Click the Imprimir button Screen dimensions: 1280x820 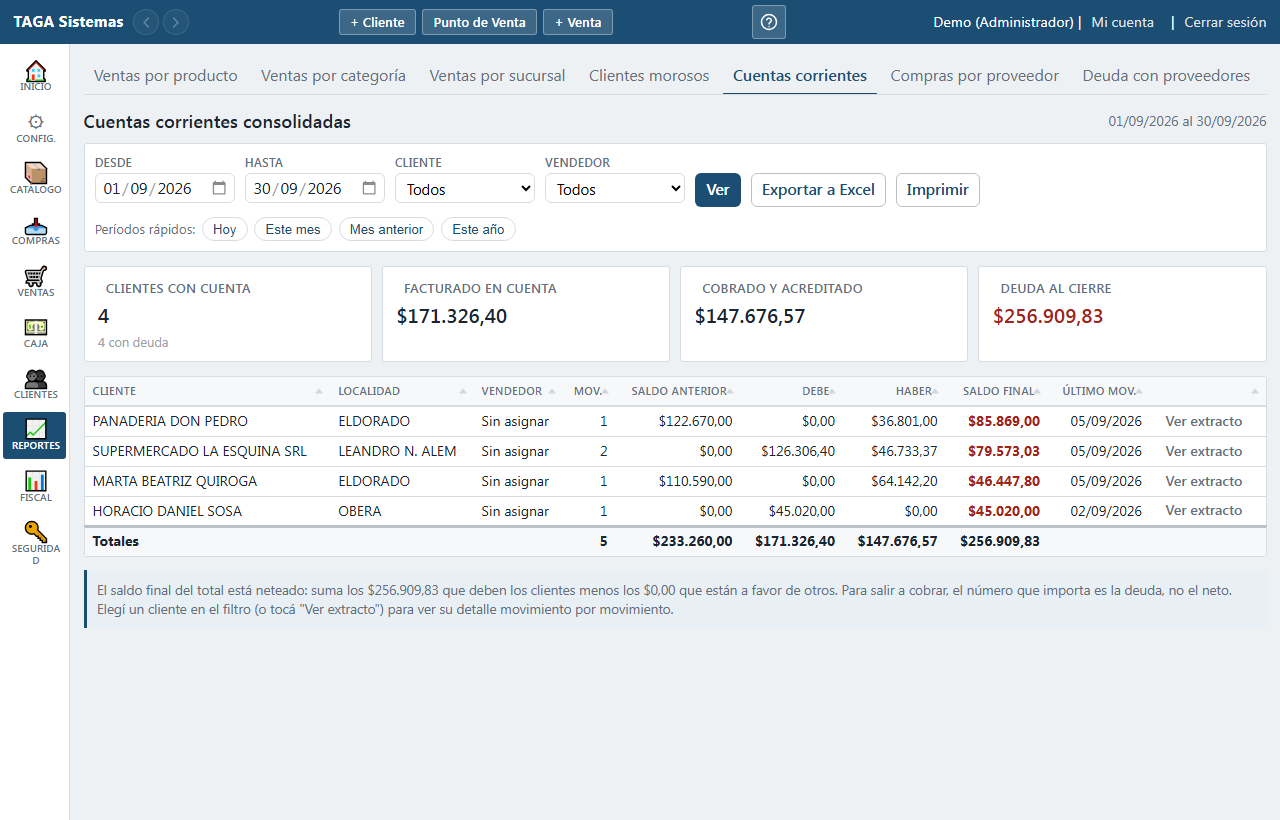[x=937, y=190]
